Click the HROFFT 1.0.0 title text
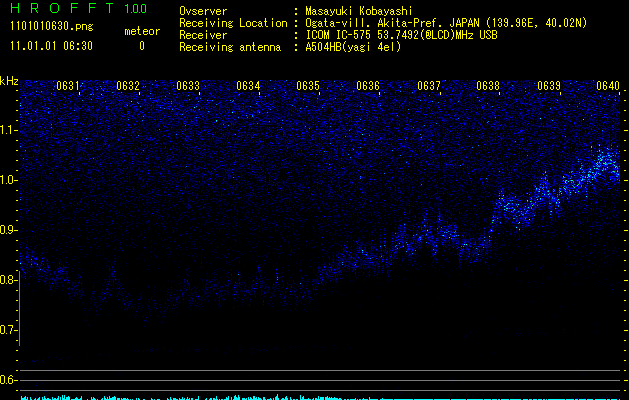Image resolution: width=629 pixels, height=400 pixels. pos(79,8)
